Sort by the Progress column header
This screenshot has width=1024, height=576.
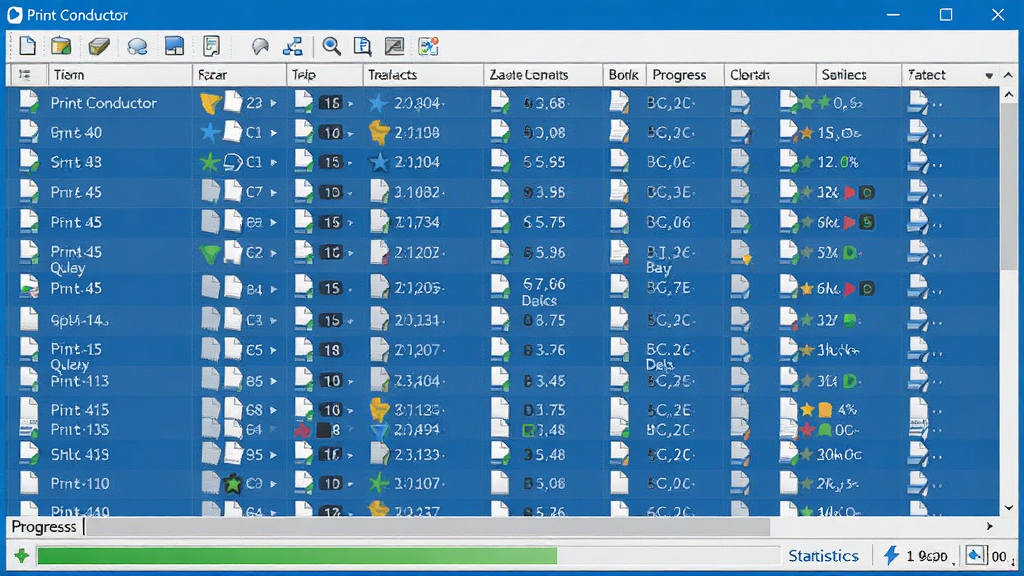click(685, 75)
